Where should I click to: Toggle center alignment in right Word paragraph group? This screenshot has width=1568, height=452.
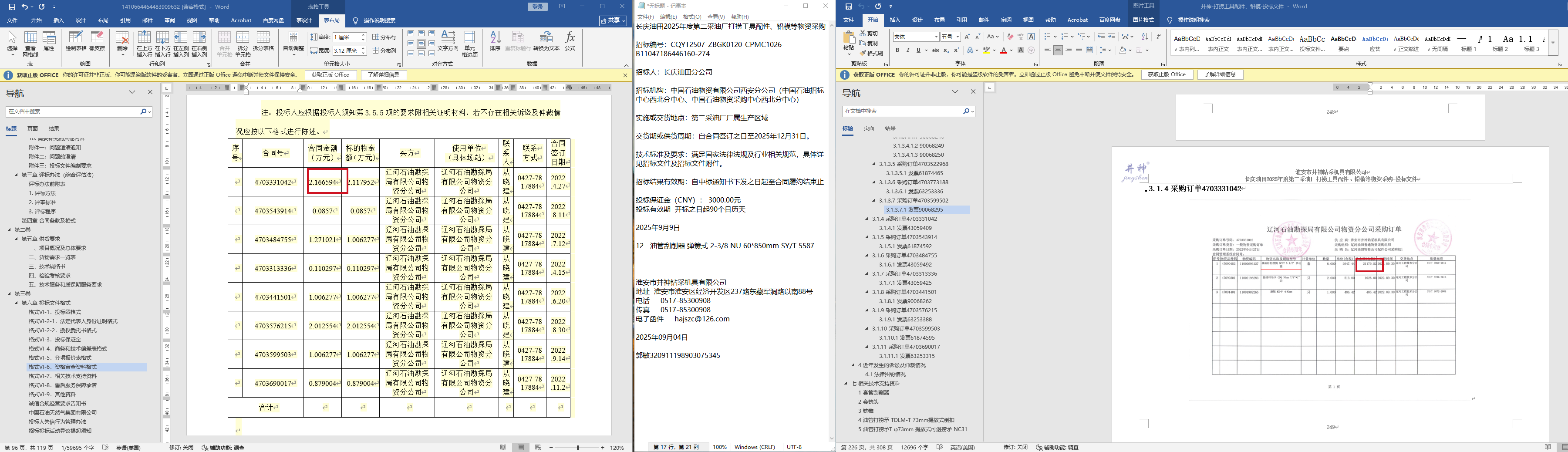pos(1058,51)
